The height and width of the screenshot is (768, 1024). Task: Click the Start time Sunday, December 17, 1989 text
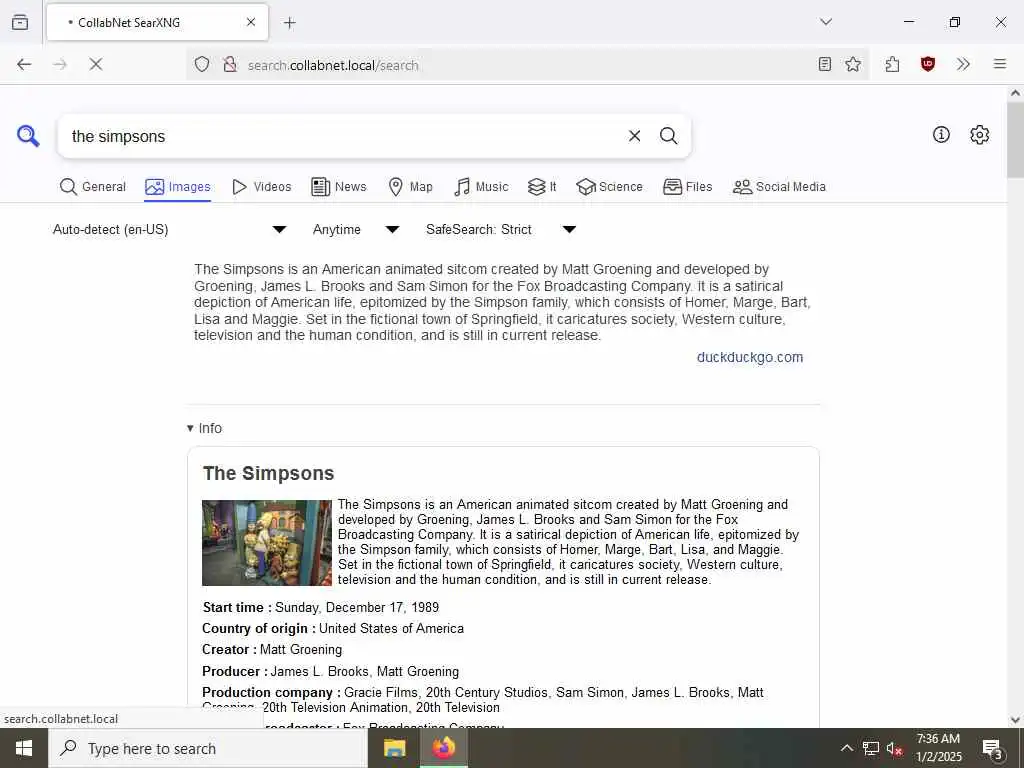tap(321, 607)
